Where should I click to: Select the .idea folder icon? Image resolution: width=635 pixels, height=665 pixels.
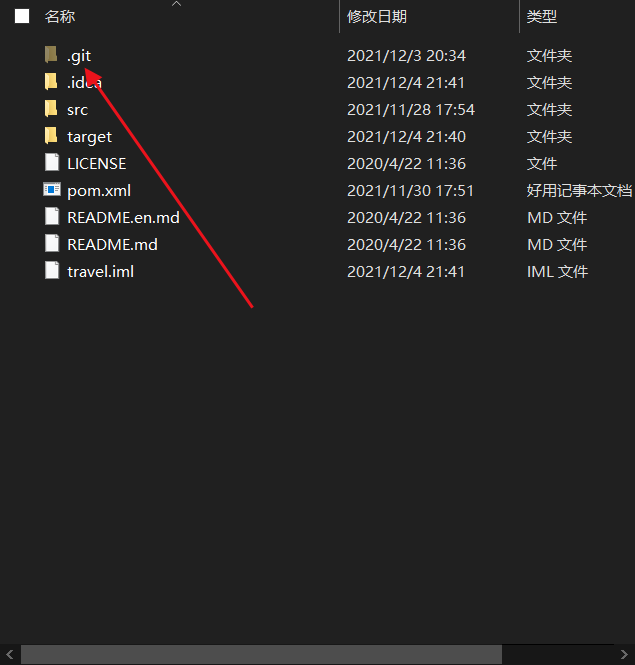point(51,82)
